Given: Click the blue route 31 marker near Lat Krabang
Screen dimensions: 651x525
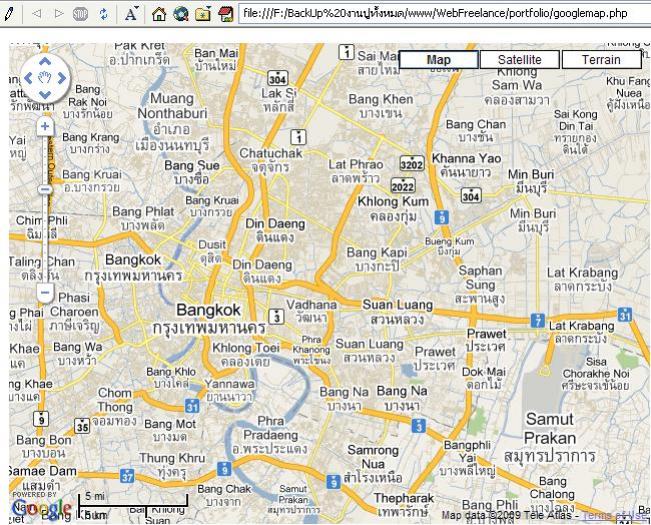Looking at the screenshot, I should tap(624, 314).
